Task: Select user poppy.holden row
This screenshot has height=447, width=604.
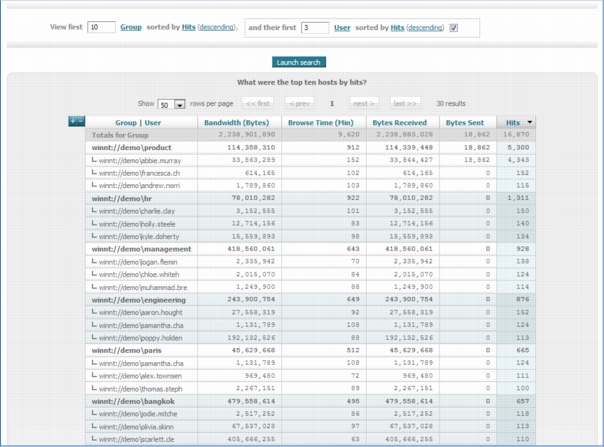Action: pos(310,338)
